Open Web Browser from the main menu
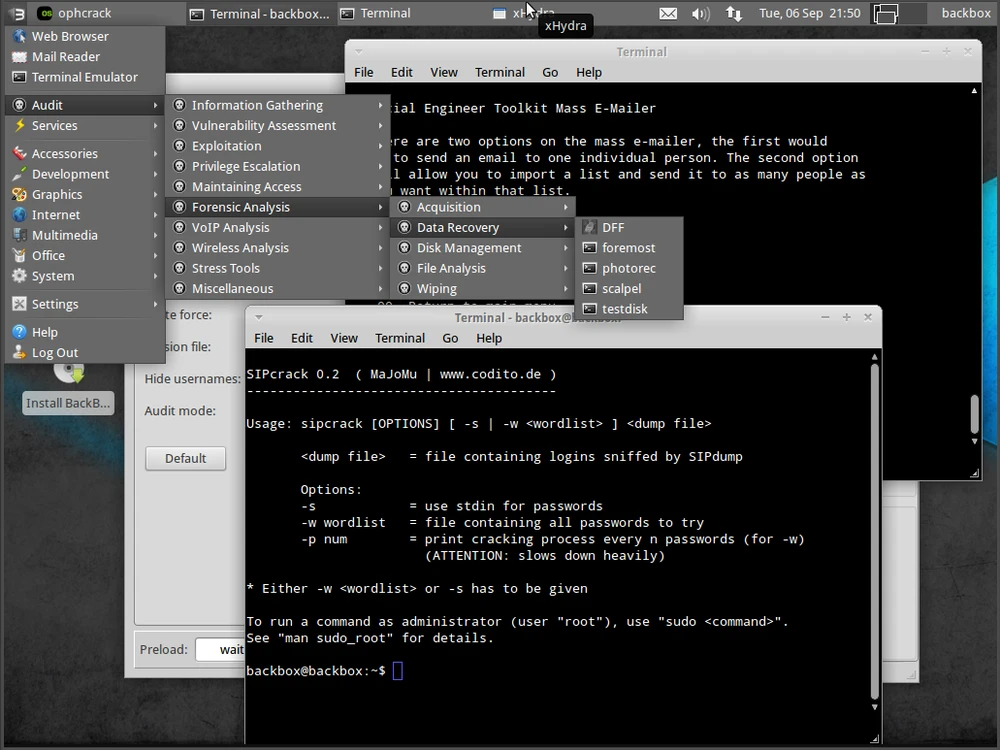Viewport: 1000px width, 750px height. tap(70, 36)
